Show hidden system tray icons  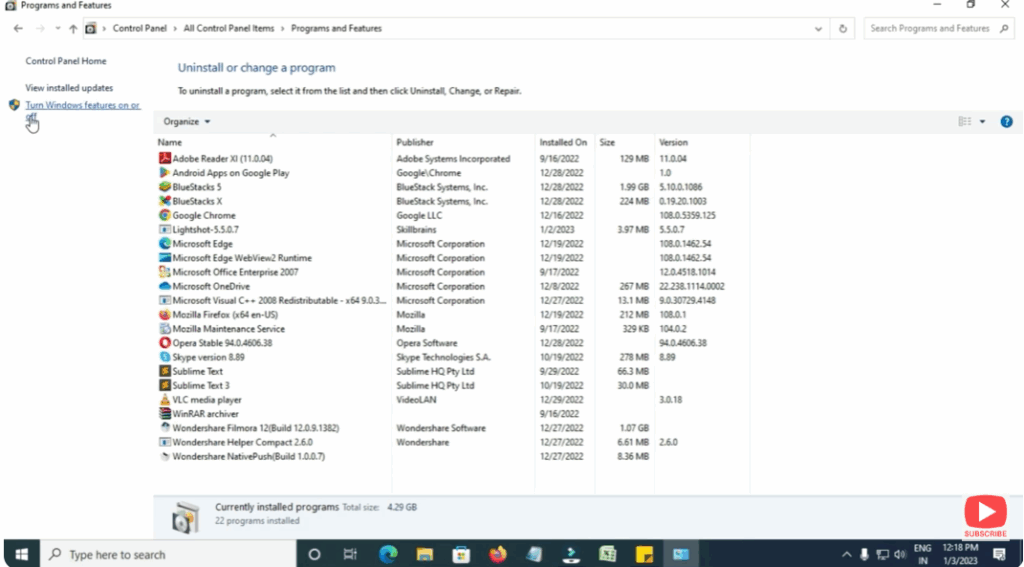click(846, 555)
